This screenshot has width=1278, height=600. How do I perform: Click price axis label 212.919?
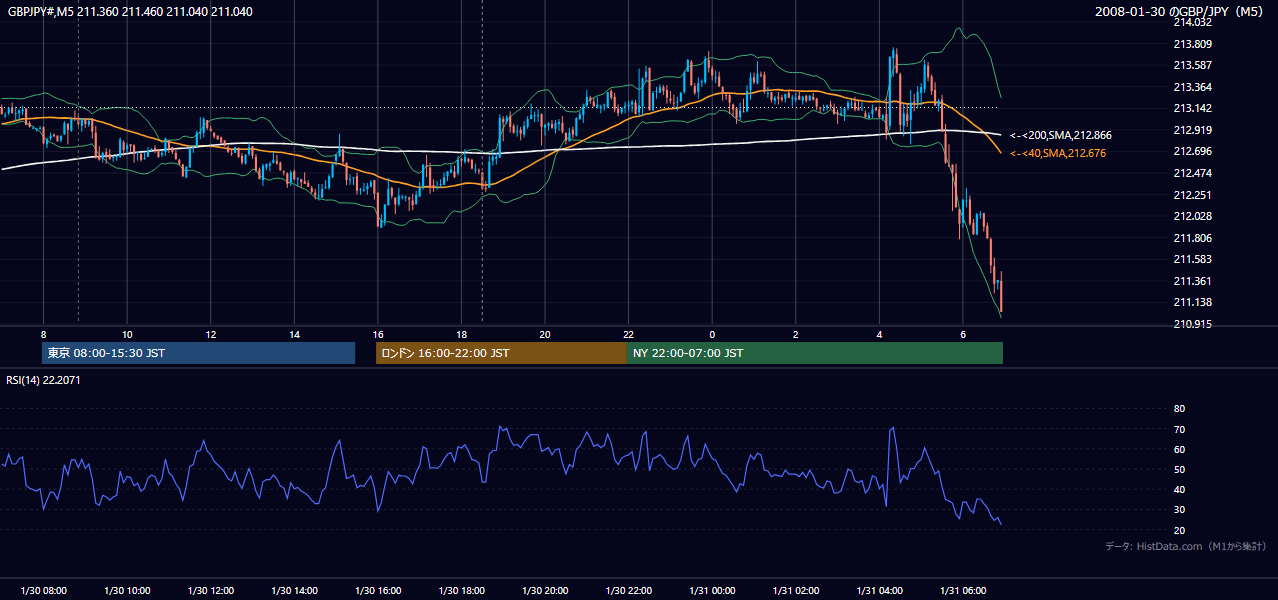pos(1193,130)
